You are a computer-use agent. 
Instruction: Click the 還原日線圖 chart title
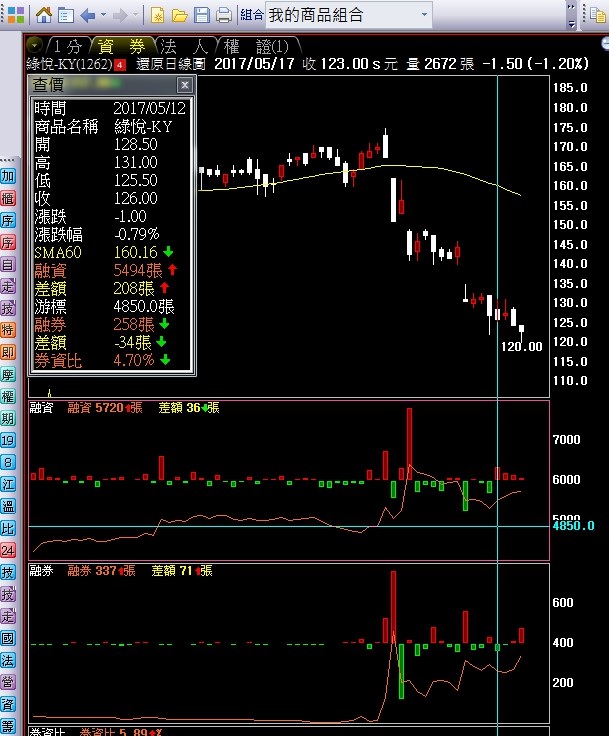(x=171, y=64)
